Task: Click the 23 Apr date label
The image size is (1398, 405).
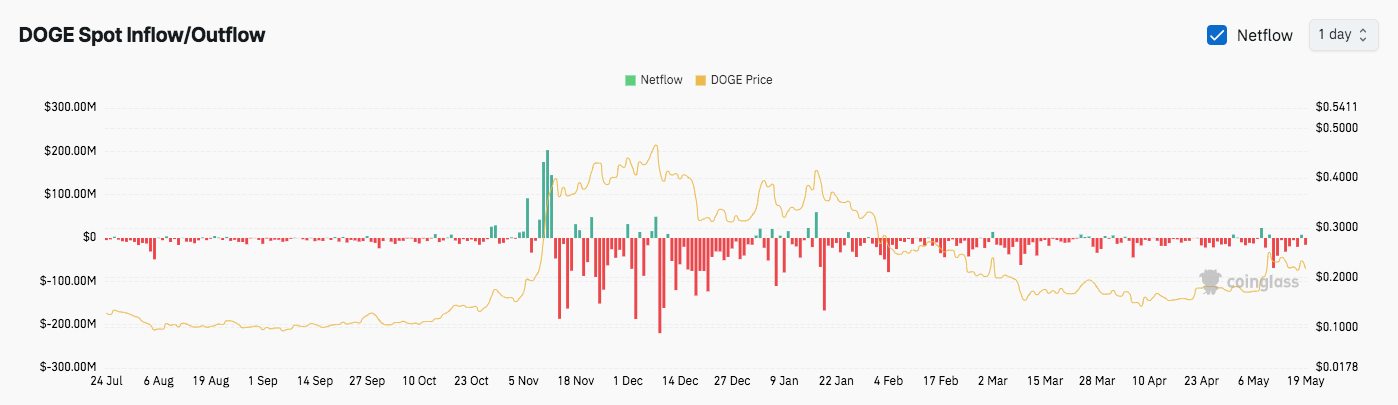Action: coord(1202,381)
